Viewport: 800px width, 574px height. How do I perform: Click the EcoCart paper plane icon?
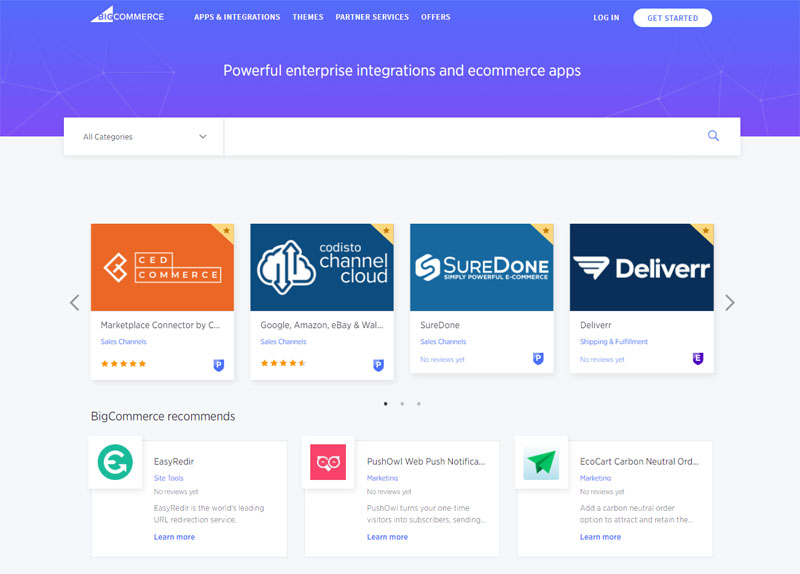(541, 462)
